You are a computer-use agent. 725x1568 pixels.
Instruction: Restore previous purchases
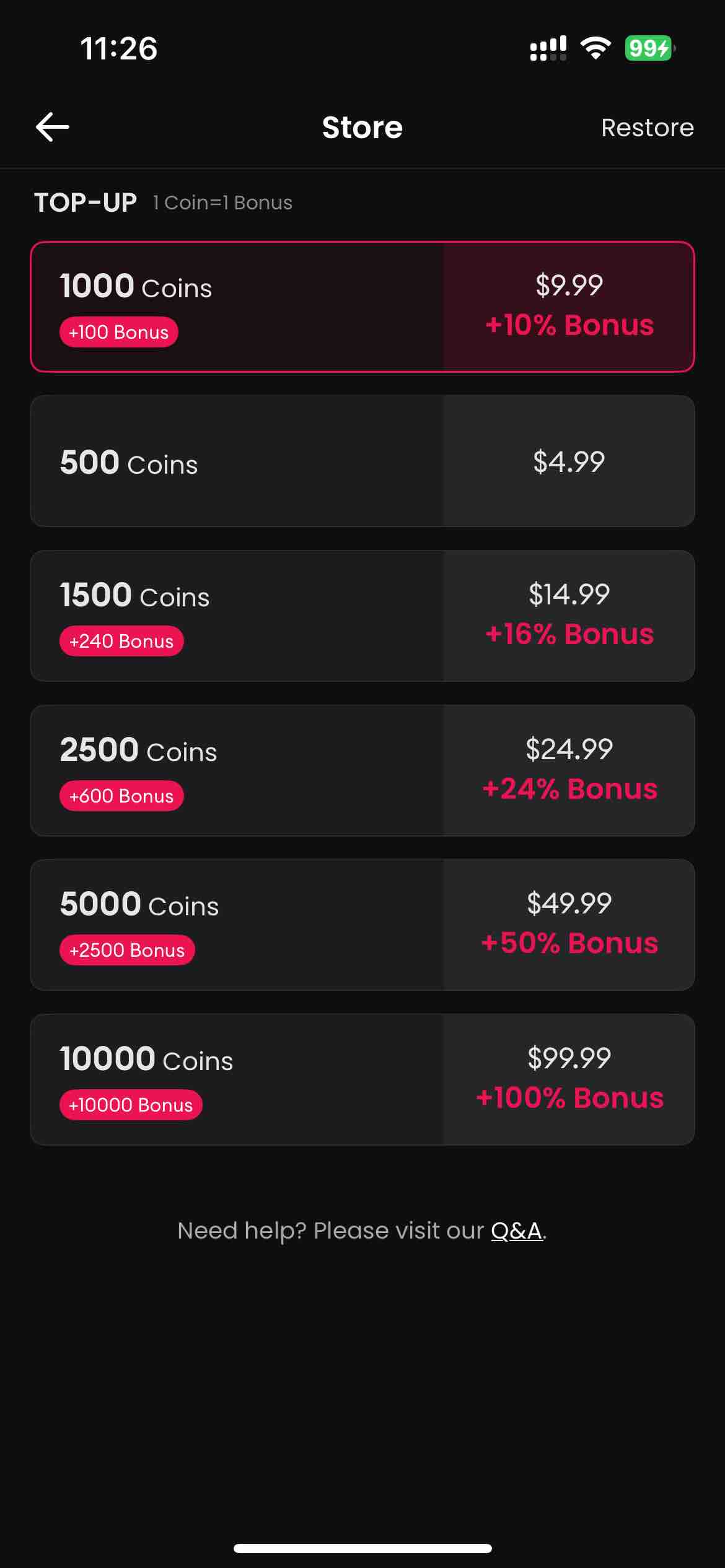coord(648,128)
